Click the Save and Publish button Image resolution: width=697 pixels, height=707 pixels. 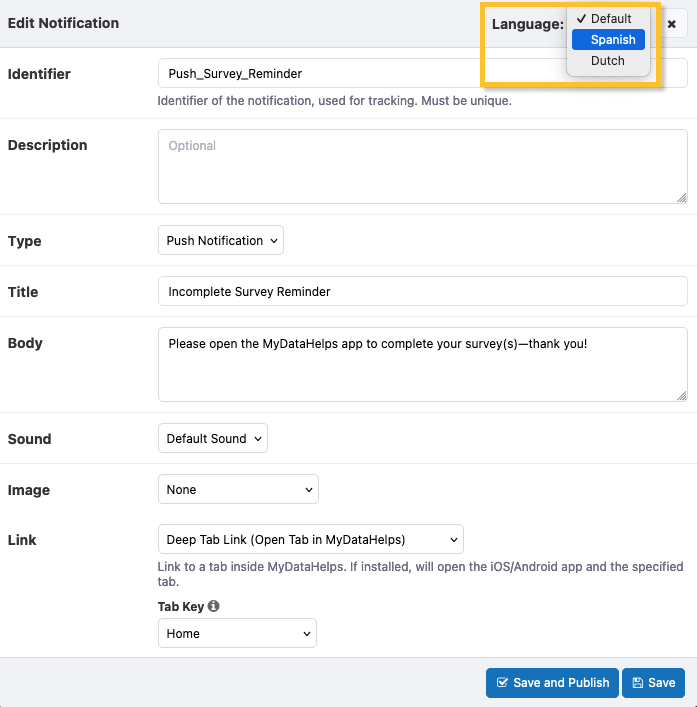(x=552, y=683)
